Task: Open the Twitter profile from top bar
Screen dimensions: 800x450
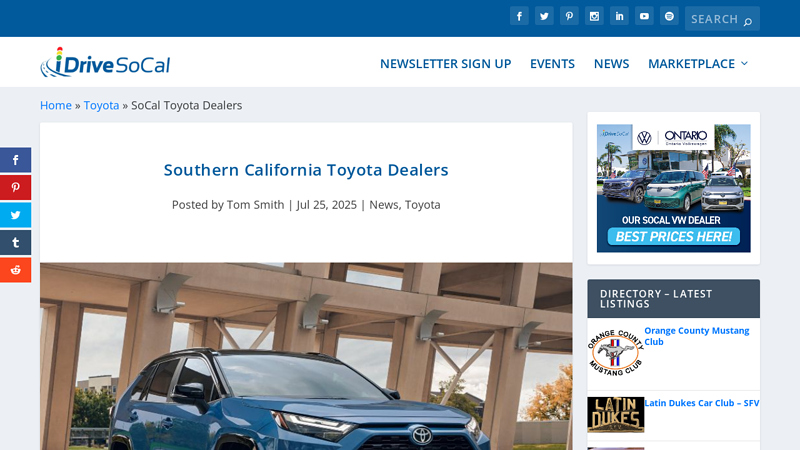Action: pyautogui.click(x=544, y=16)
